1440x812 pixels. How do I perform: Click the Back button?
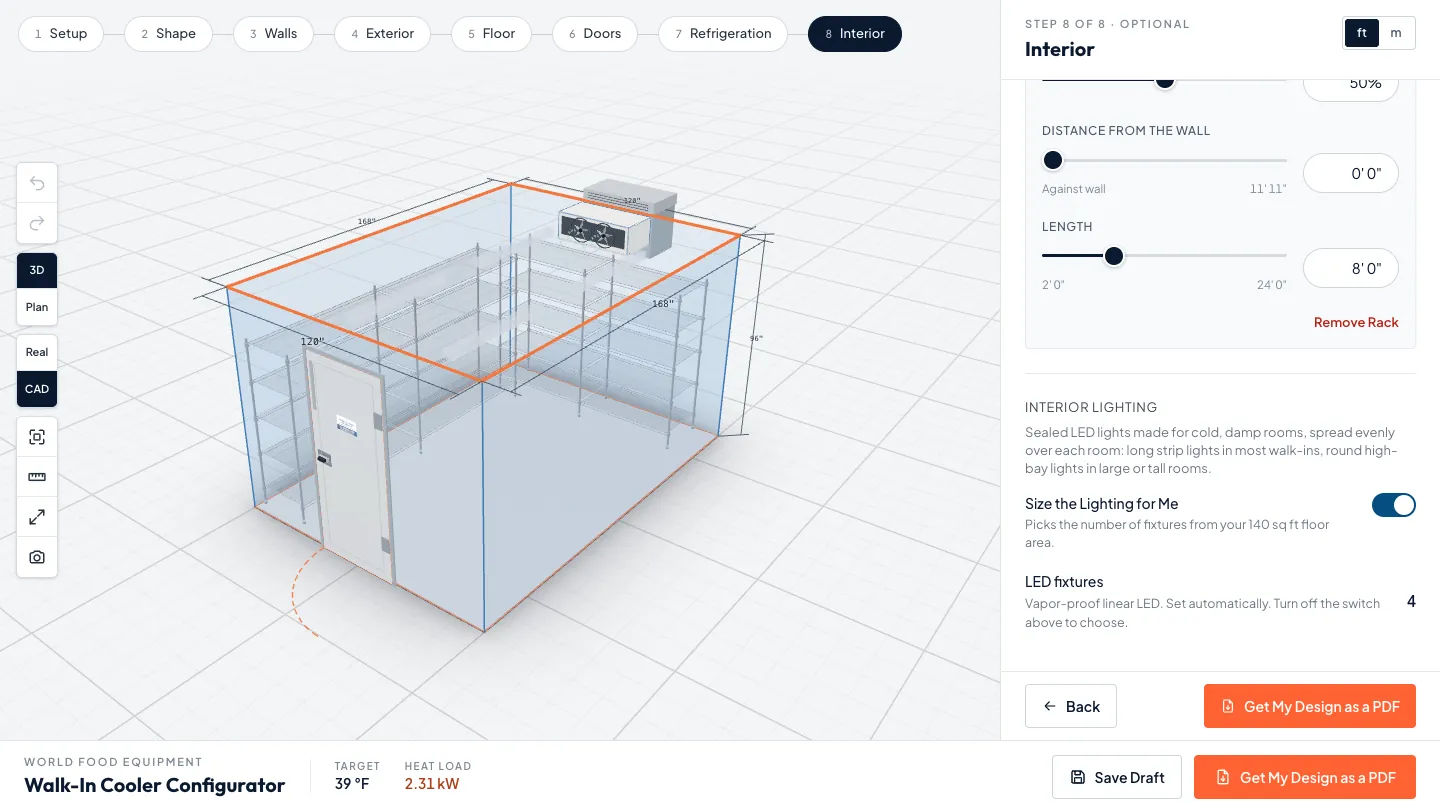[1071, 706]
